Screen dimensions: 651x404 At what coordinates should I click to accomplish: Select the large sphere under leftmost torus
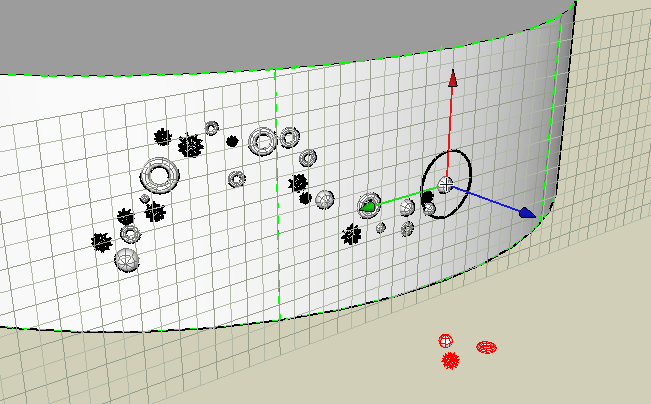127,260
